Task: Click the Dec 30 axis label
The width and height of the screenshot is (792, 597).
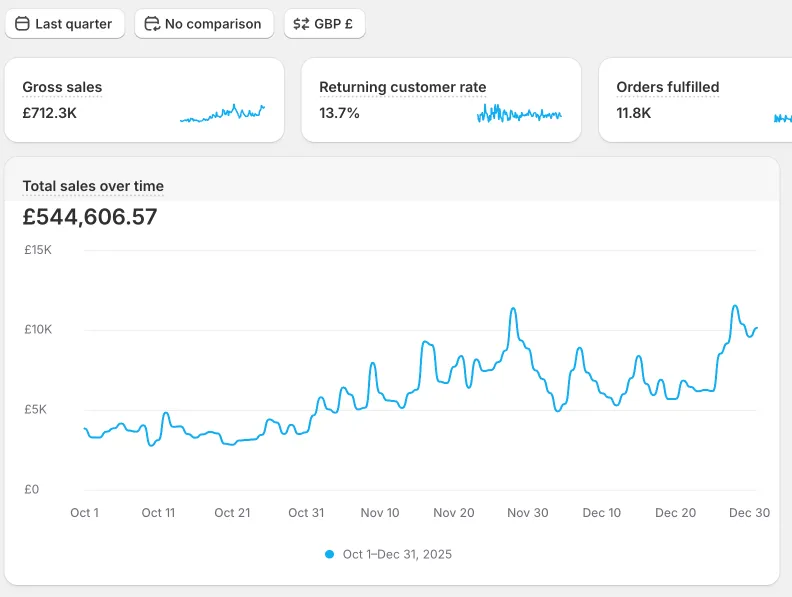Action: coord(749,513)
